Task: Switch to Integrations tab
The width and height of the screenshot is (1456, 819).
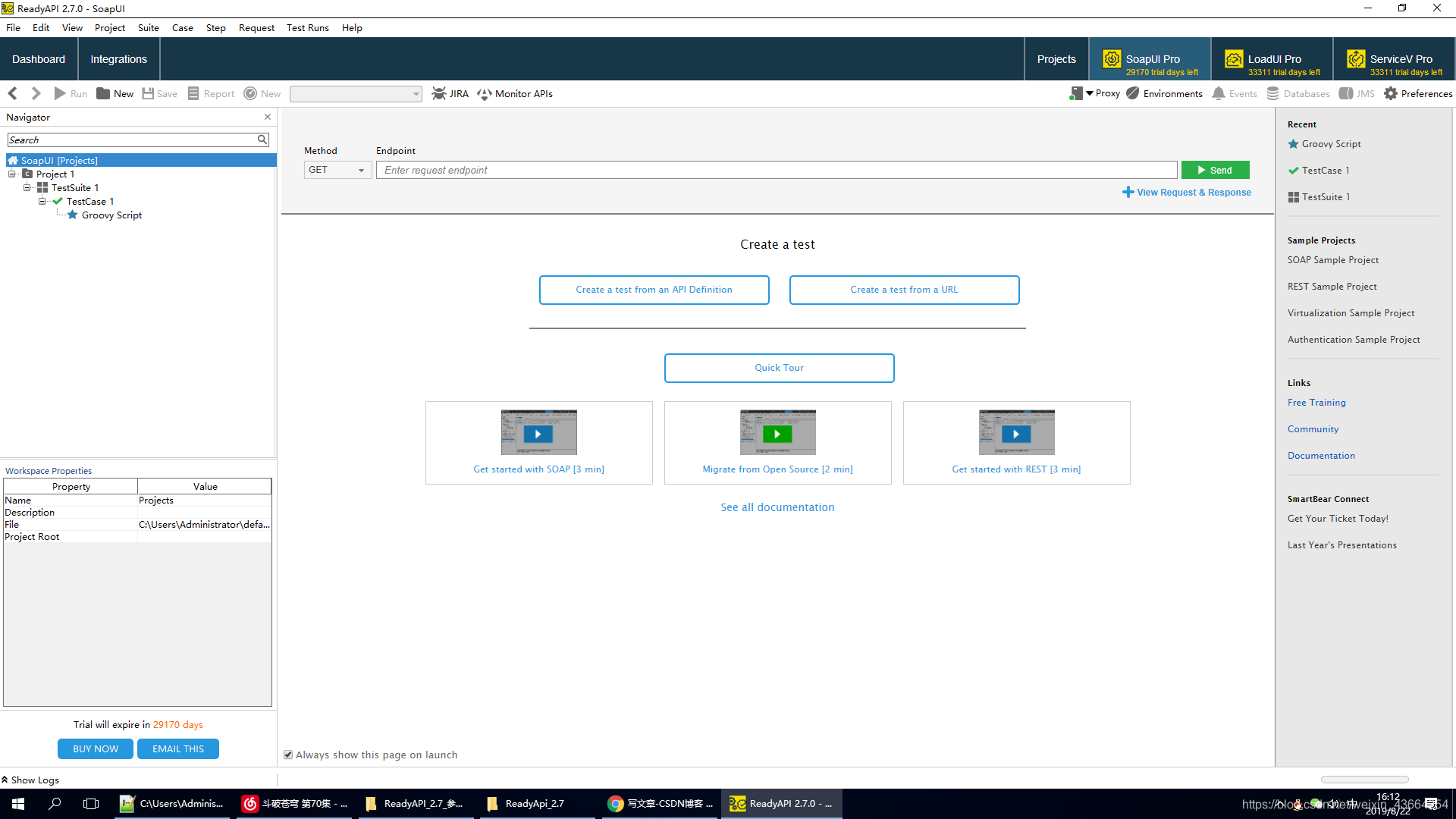Action: click(x=119, y=59)
